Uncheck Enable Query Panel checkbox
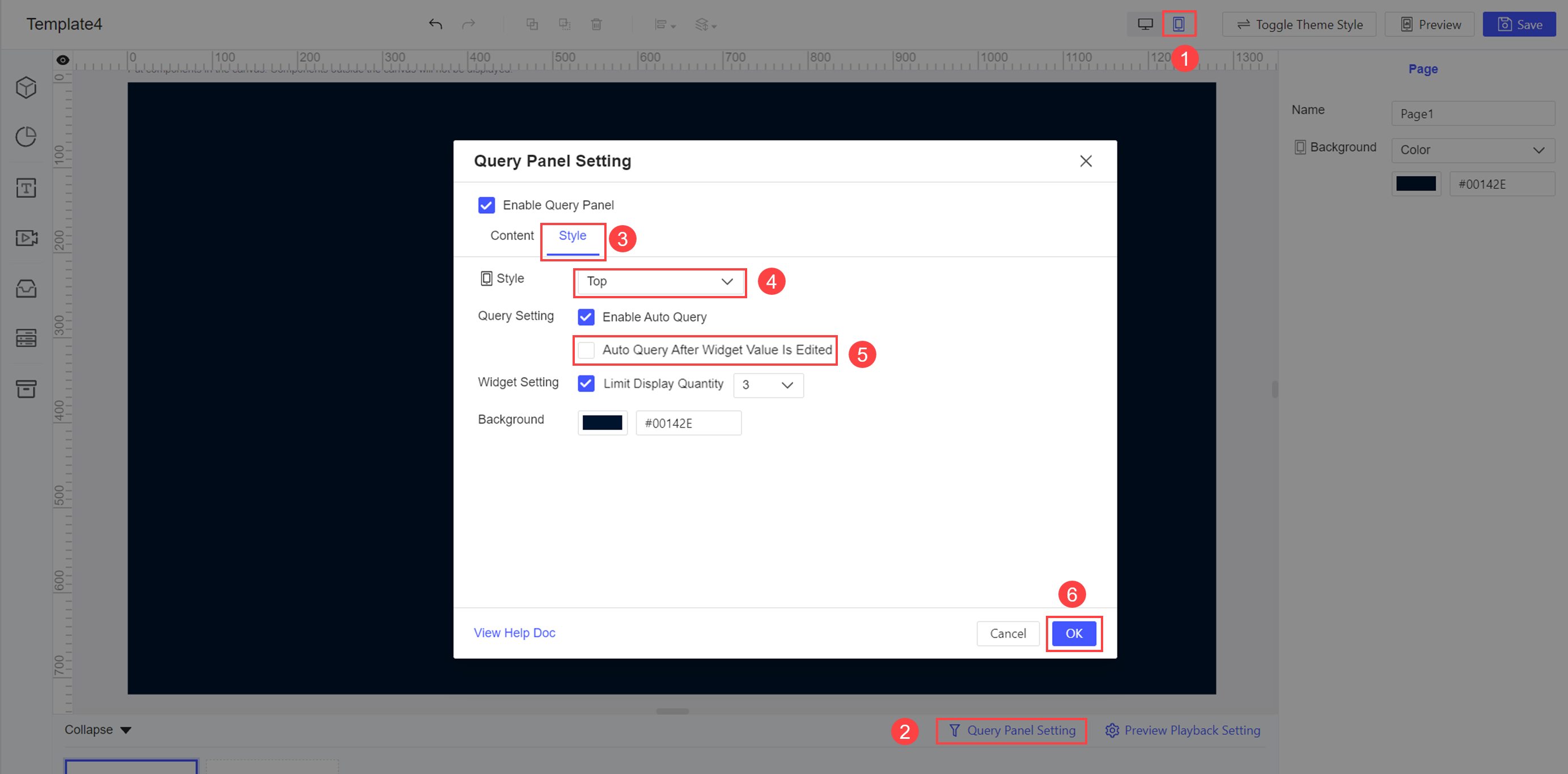 point(486,205)
